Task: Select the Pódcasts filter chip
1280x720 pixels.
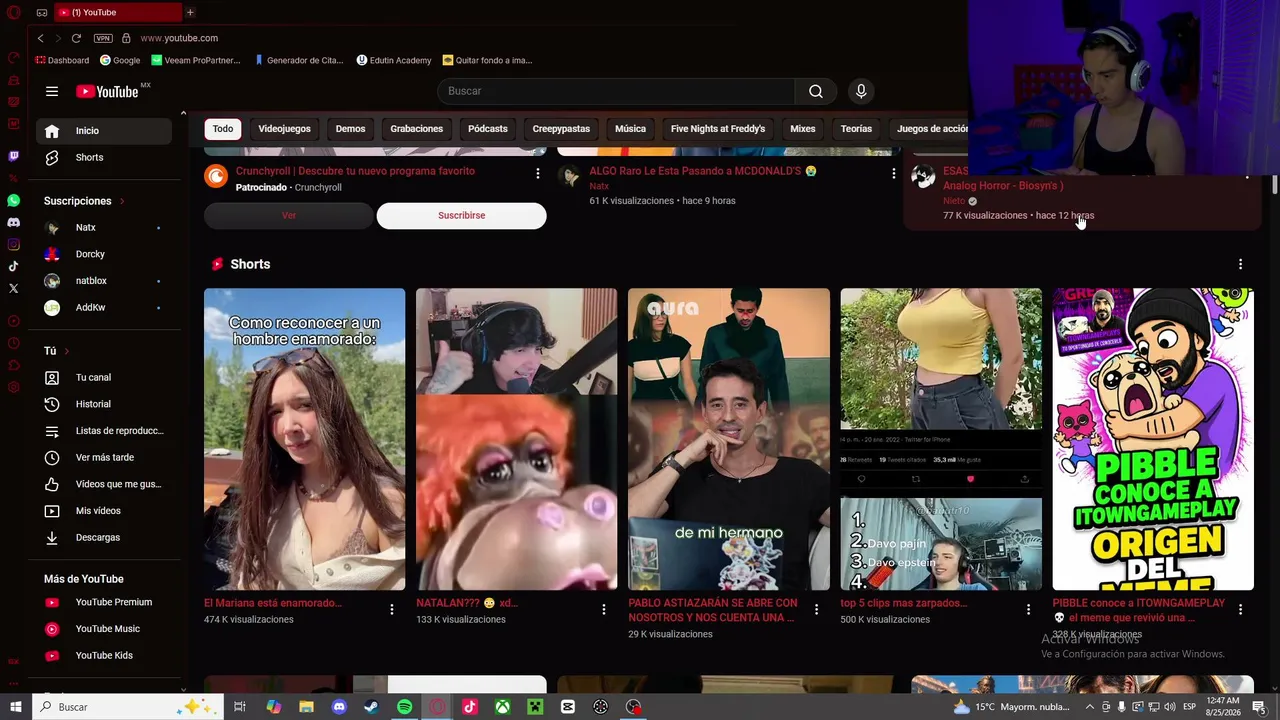Action: 488,129
